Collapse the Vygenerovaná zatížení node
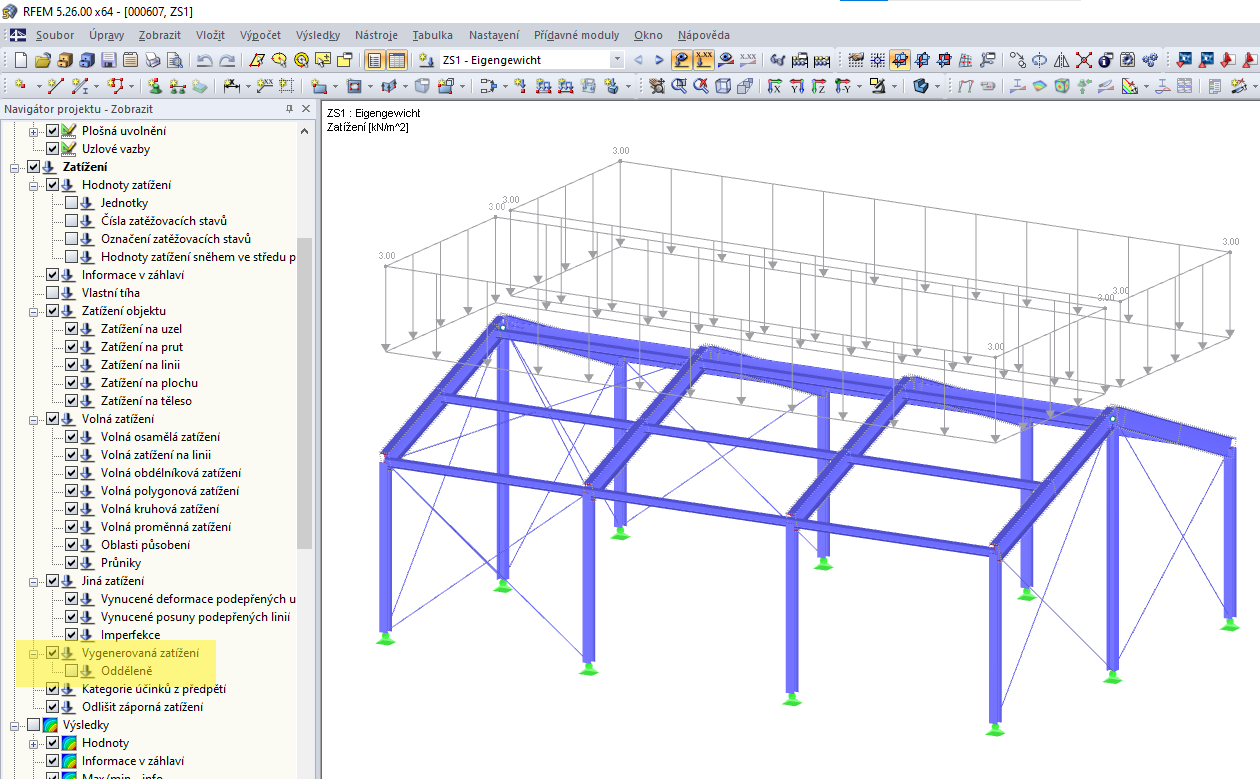This screenshot has height=779, width=1260. tap(34, 653)
